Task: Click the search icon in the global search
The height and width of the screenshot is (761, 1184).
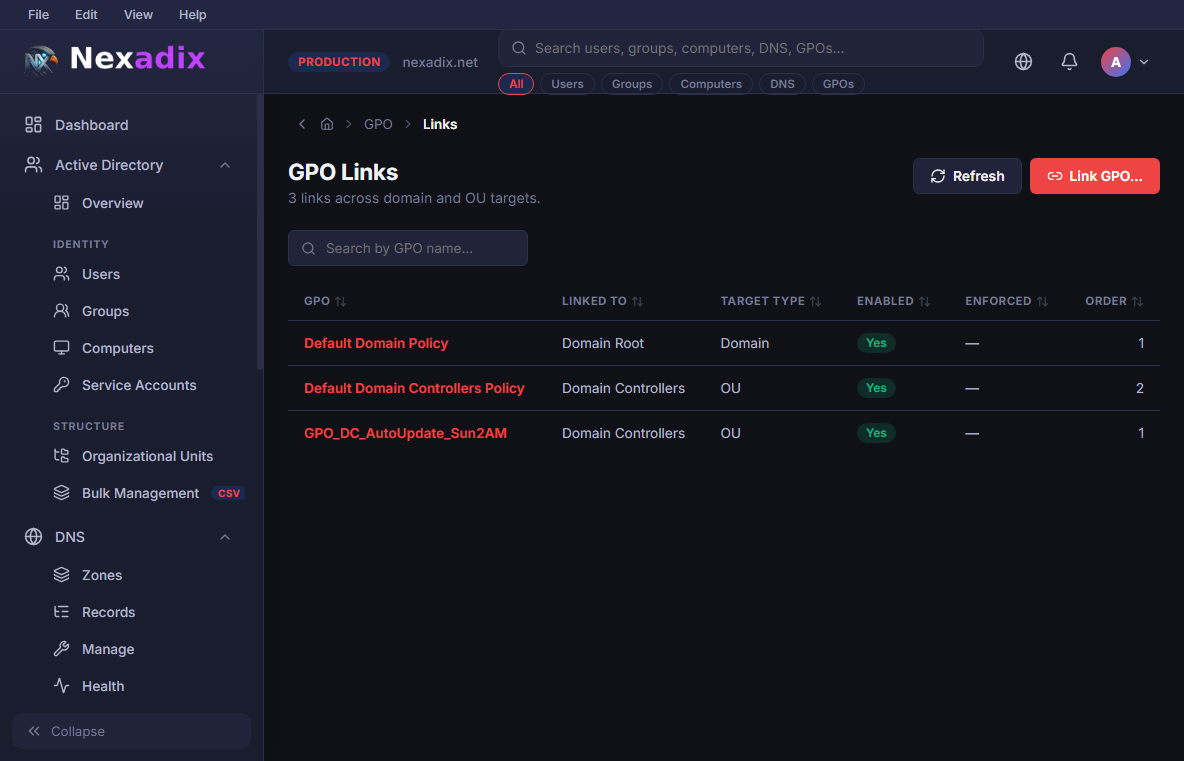Action: [x=519, y=48]
